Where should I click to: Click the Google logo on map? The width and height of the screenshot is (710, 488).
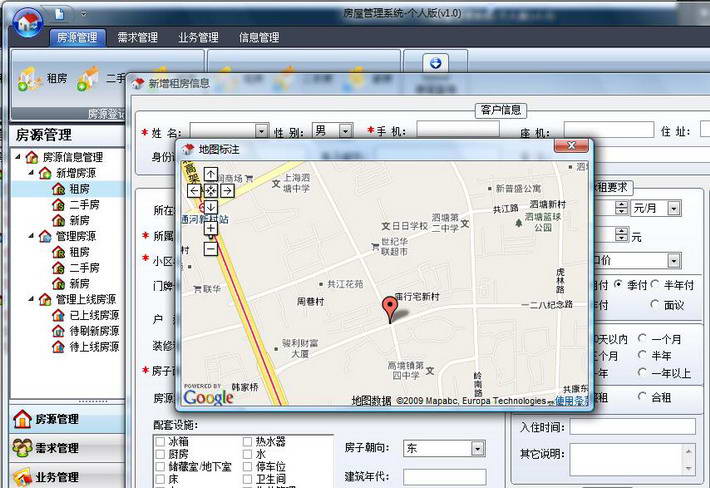(208, 397)
